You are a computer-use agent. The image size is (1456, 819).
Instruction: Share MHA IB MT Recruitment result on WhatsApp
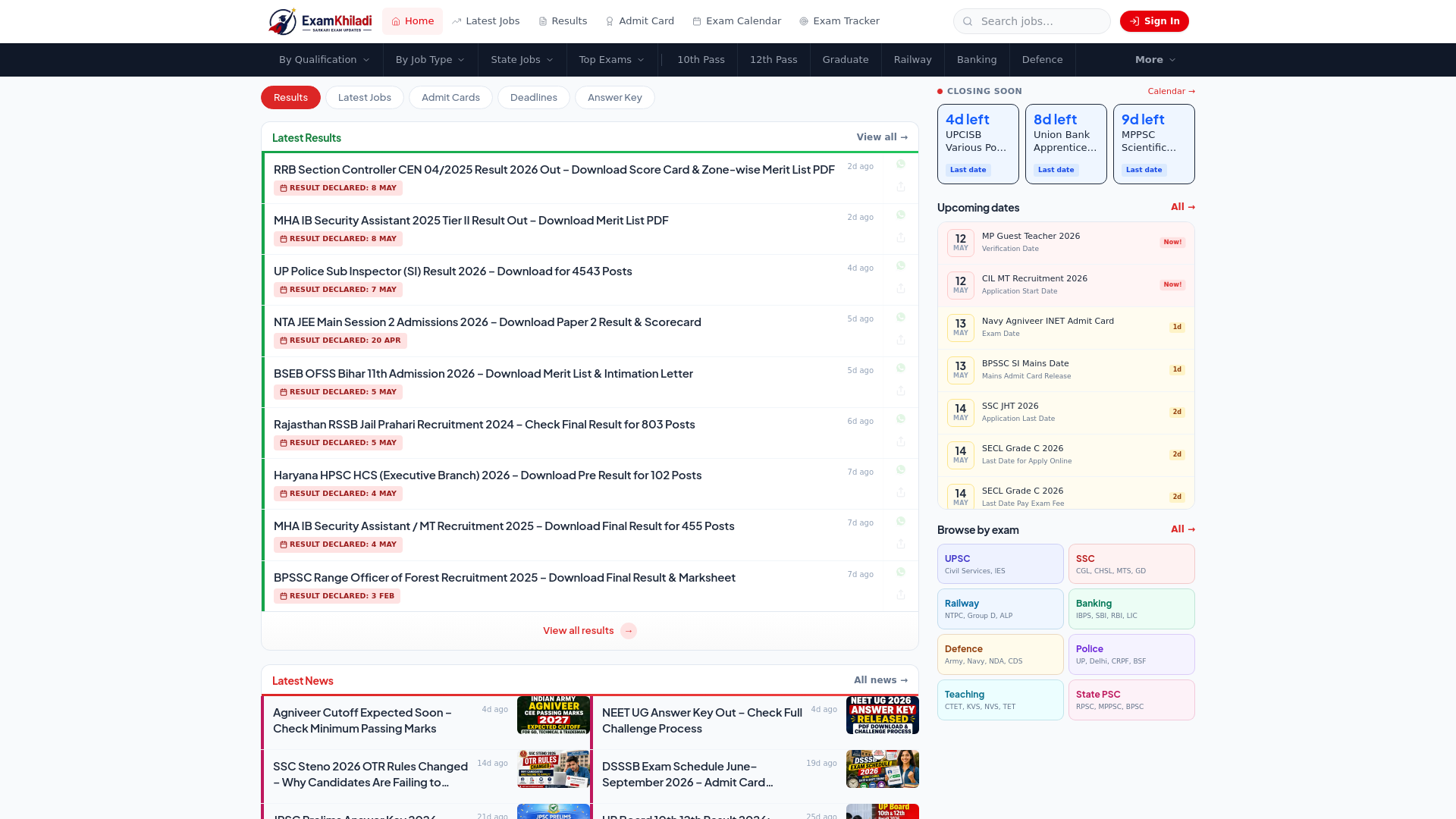coord(901,522)
